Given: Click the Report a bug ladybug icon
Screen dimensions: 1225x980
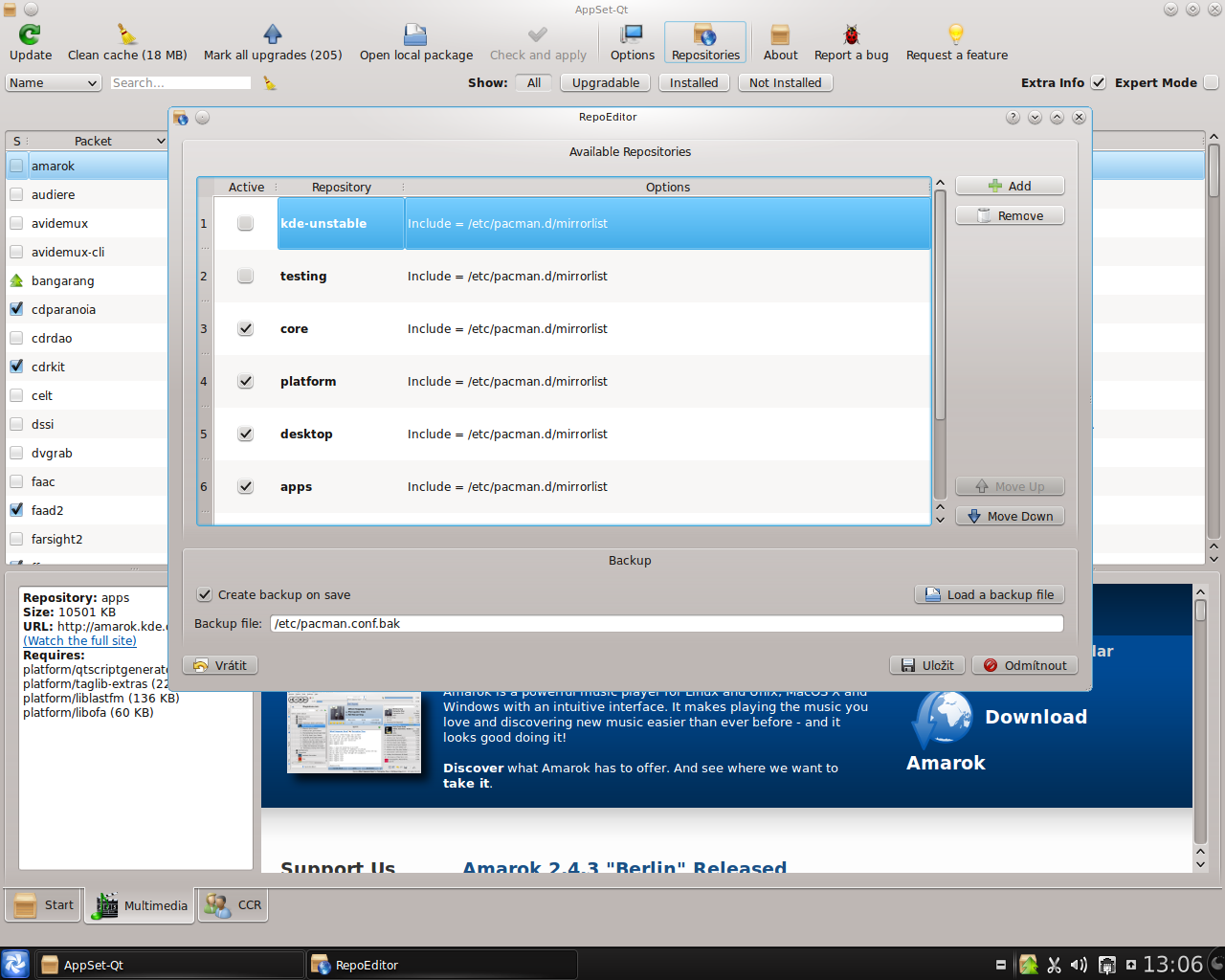Looking at the screenshot, I should (x=851, y=34).
